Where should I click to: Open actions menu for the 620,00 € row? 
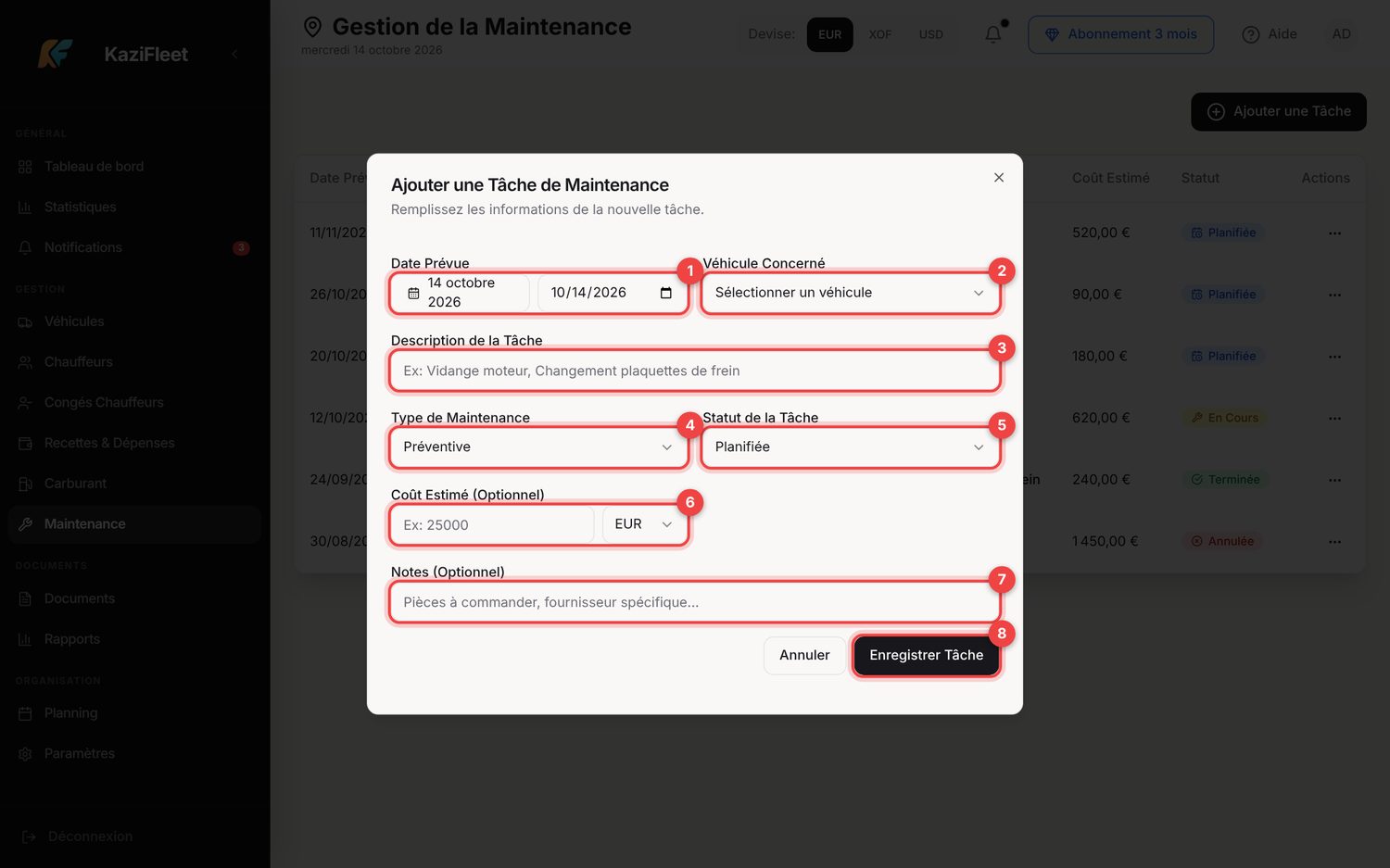(x=1334, y=419)
